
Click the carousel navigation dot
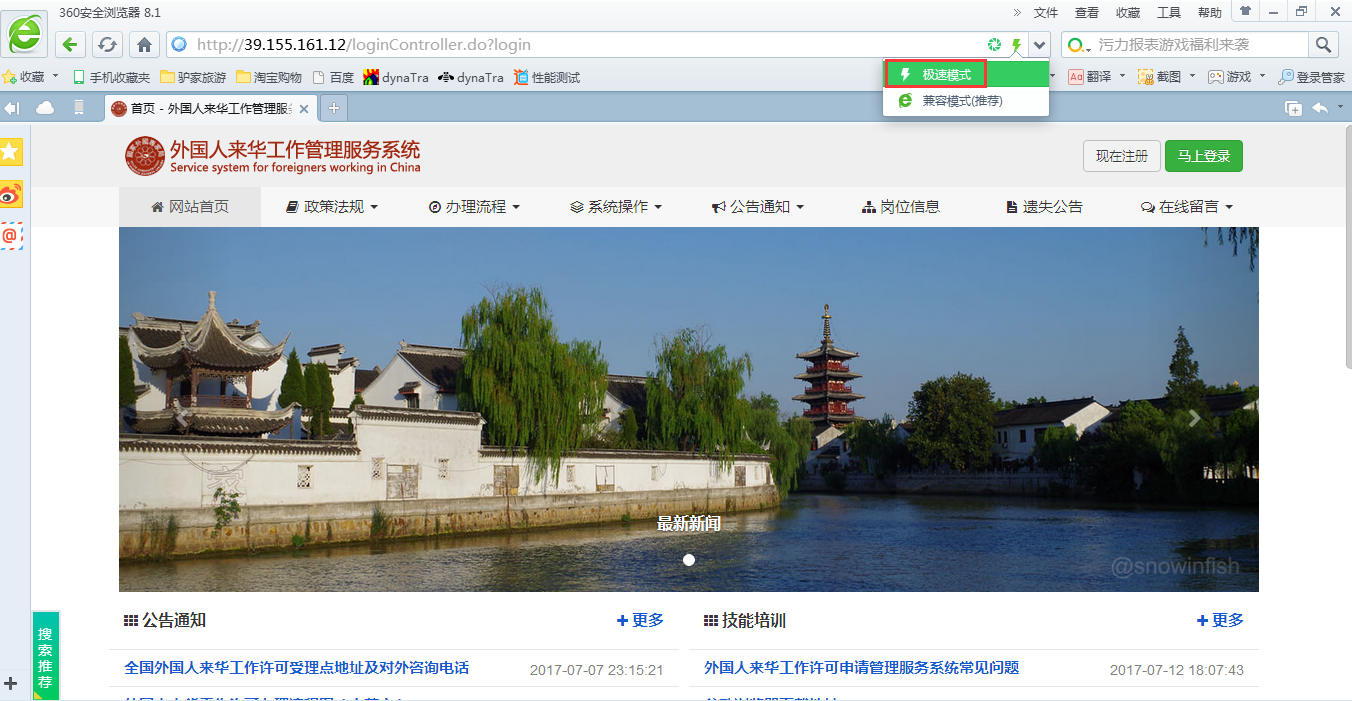pyautogui.click(x=688, y=560)
